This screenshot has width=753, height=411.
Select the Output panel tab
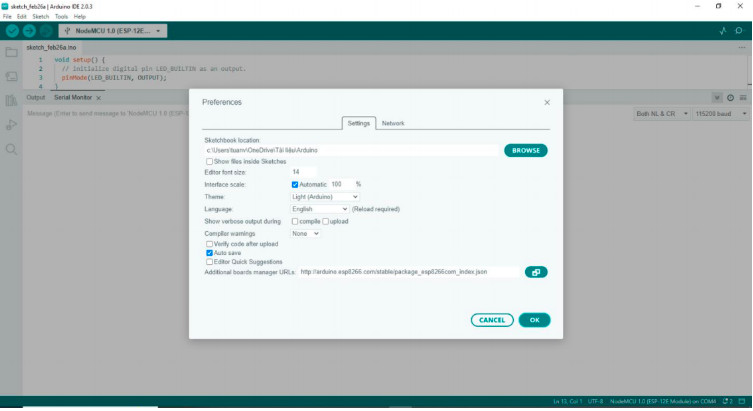click(36, 97)
